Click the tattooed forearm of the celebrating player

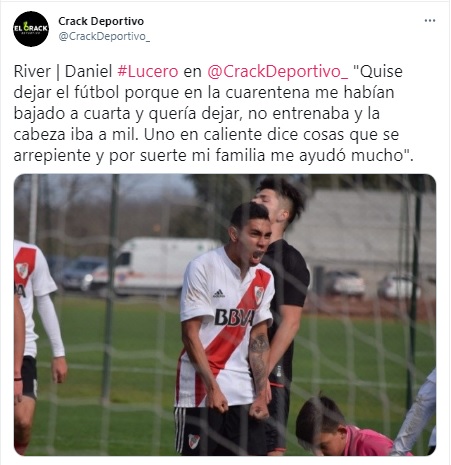click(x=259, y=361)
